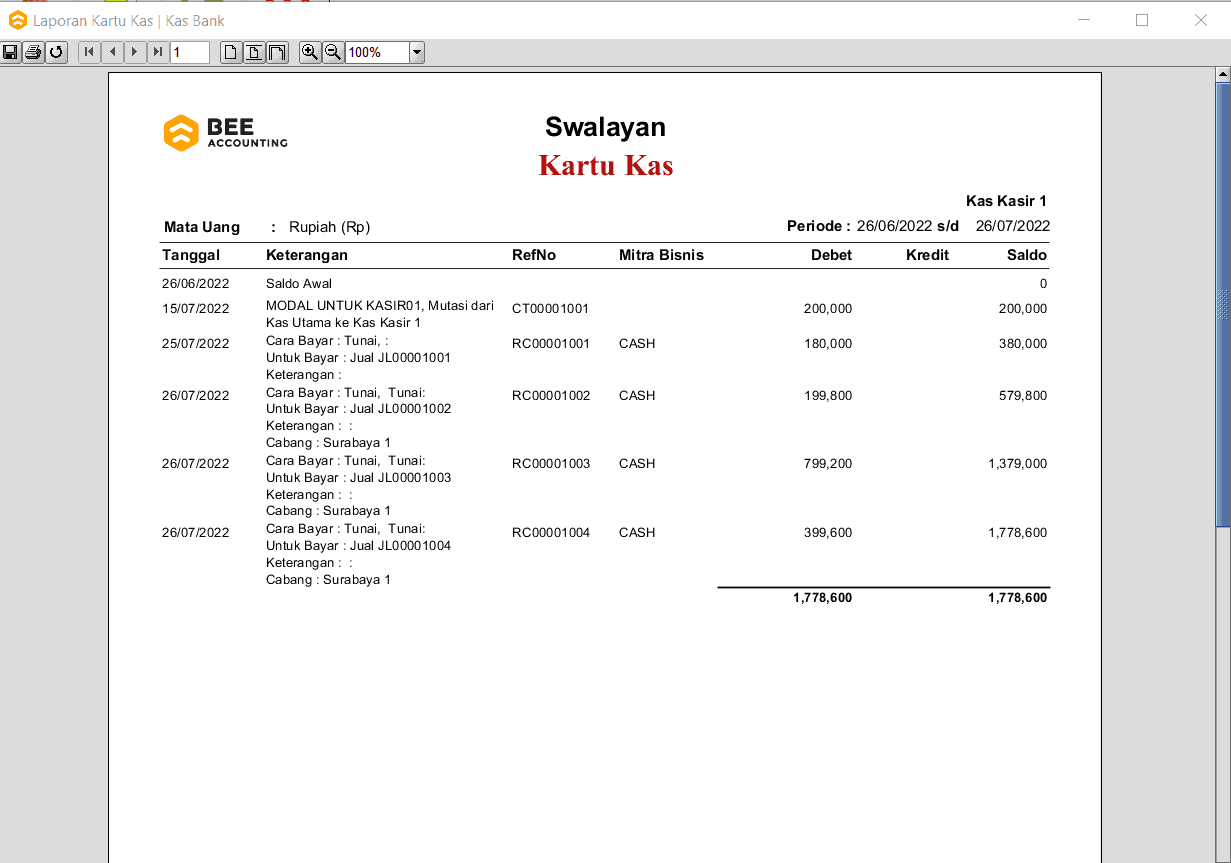Viewport: 1231px width, 863px height.
Task: Click the period end date 26/07/2022
Action: tap(1013, 226)
